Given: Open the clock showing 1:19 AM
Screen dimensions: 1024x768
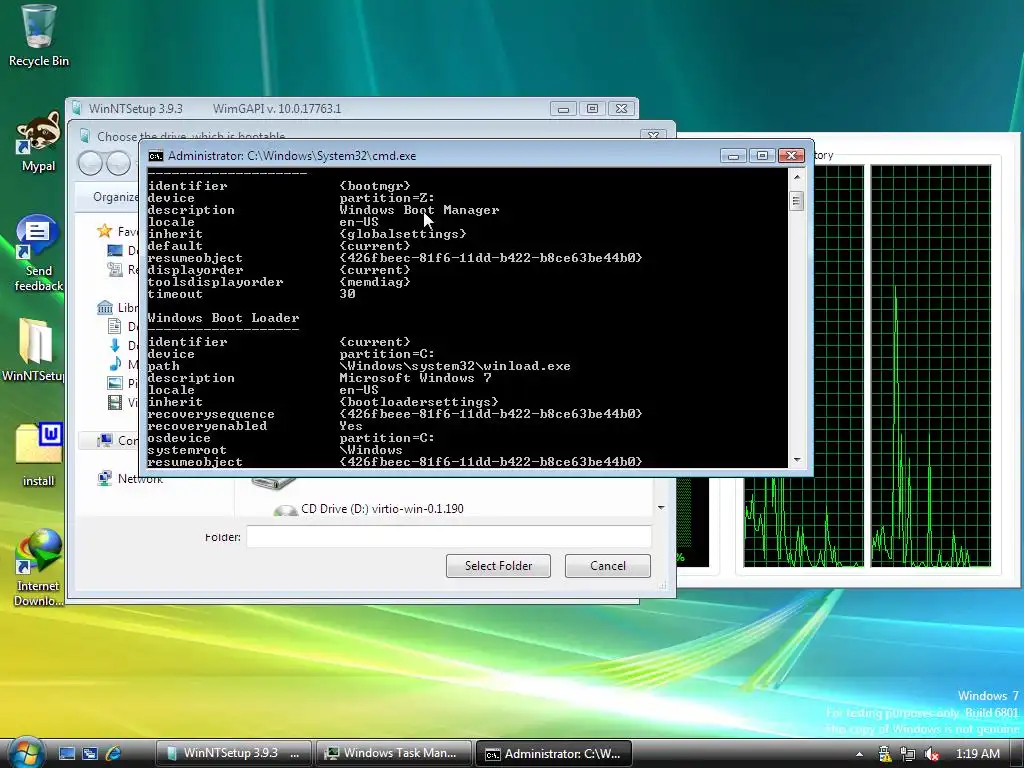Looking at the screenshot, I should [978, 754].
